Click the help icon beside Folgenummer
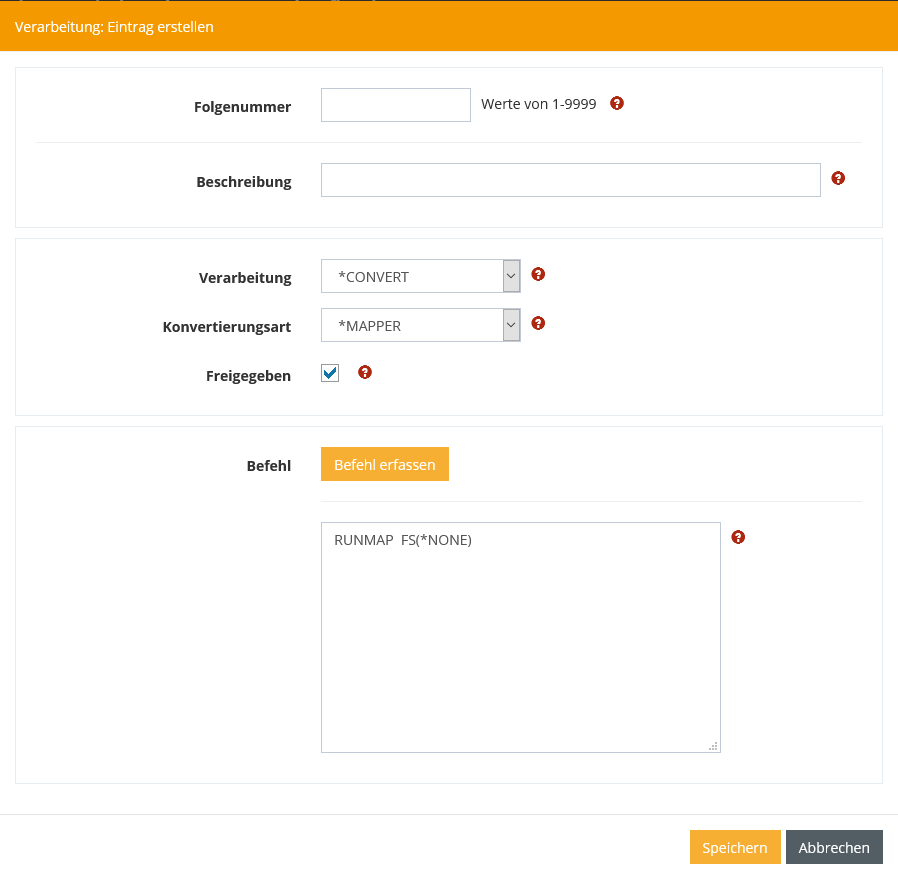 tap(617, 103)
